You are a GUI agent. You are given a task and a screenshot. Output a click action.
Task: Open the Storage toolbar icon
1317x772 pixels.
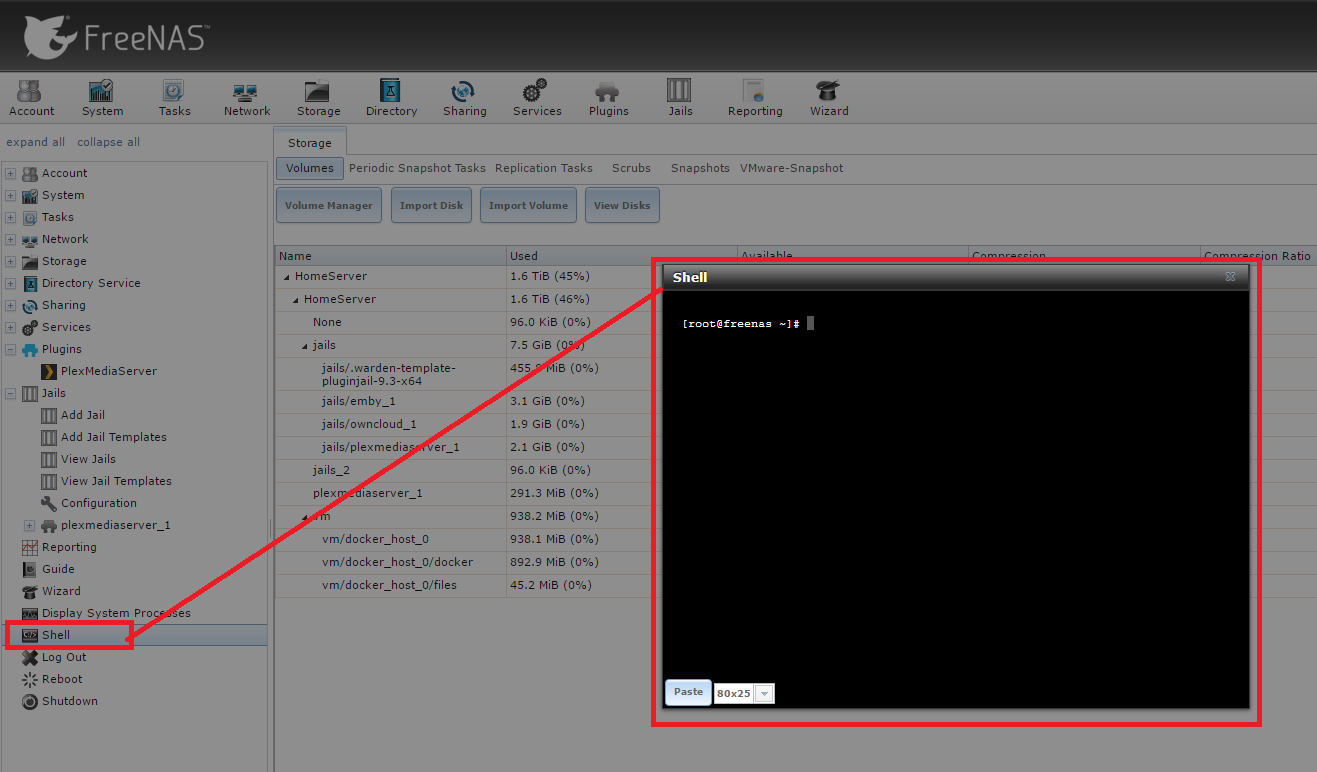click(318, 98)
